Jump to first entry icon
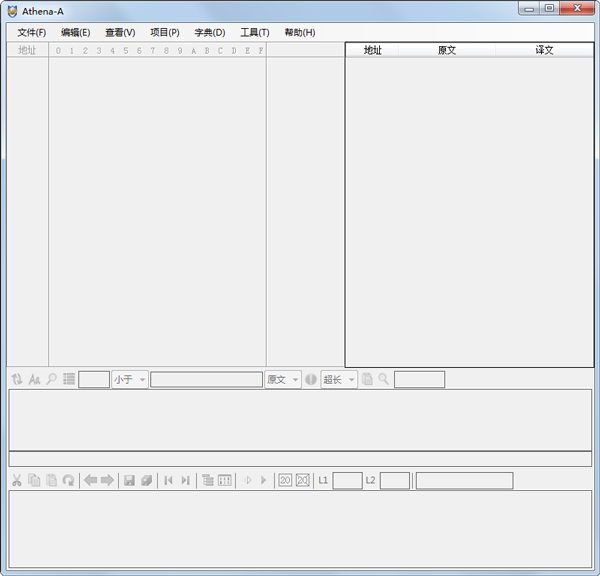Image resolution: width=600 pixels, height=576 pixels. [168, 480]
